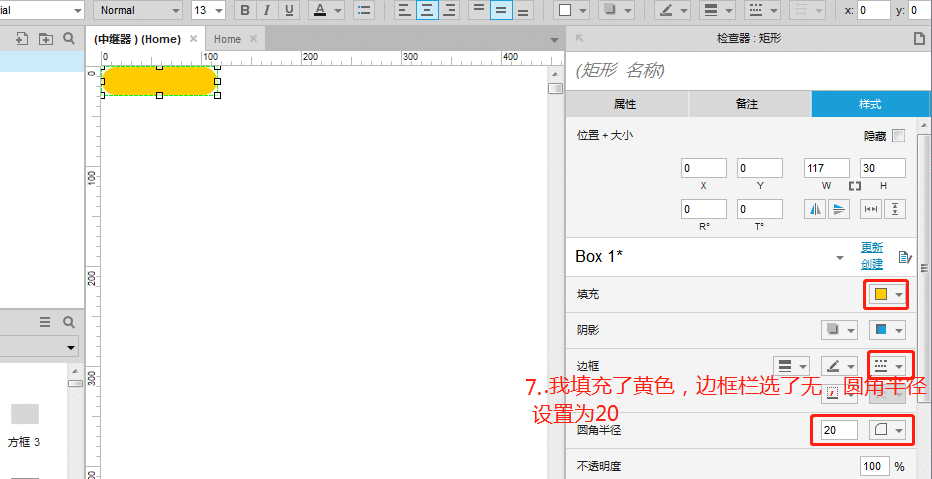Close the Home tab
Screen dimensions: 932x479
253,39
